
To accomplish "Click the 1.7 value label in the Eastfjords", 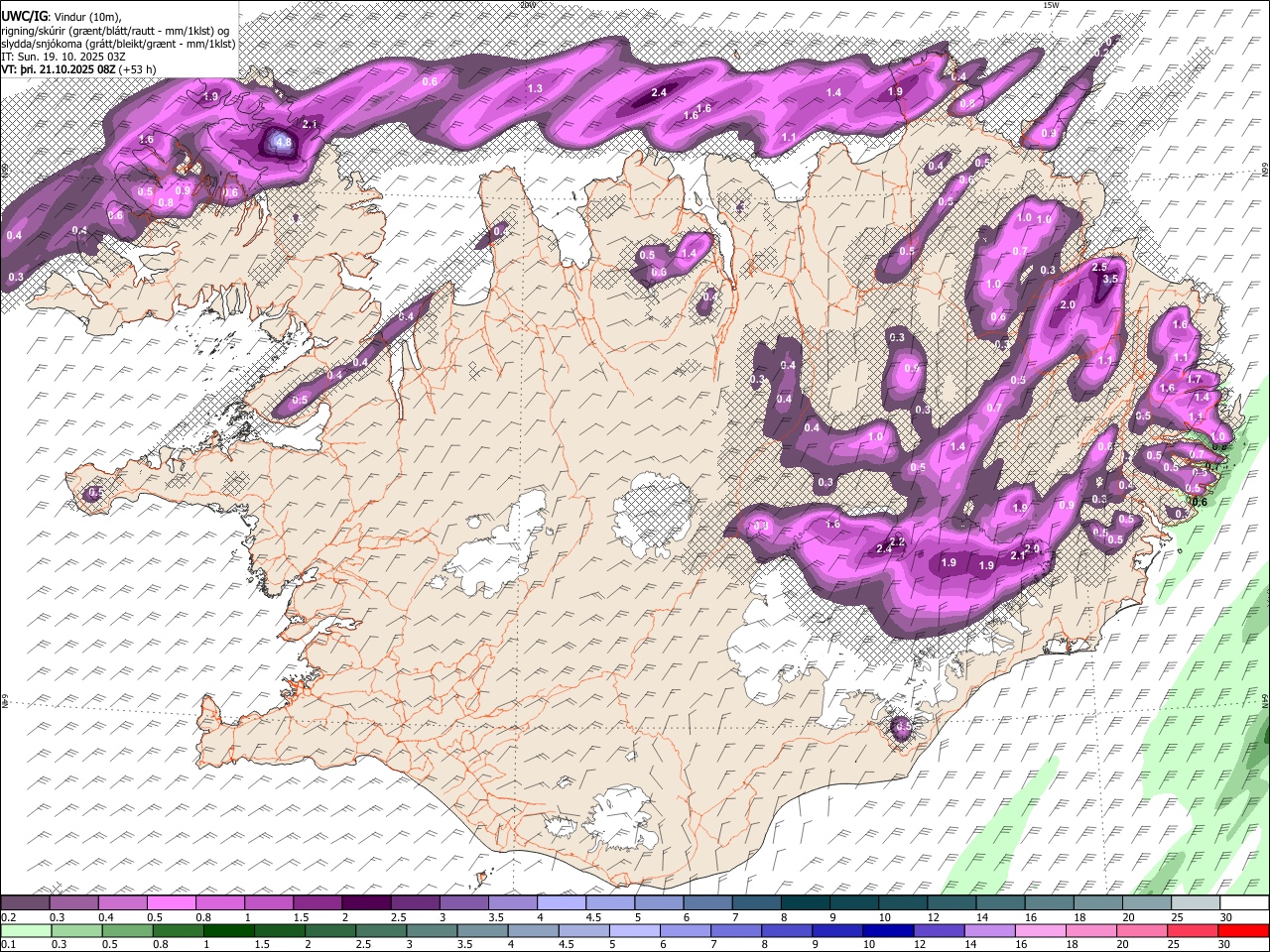I will pyautogui.click(x=1195, y=379).
